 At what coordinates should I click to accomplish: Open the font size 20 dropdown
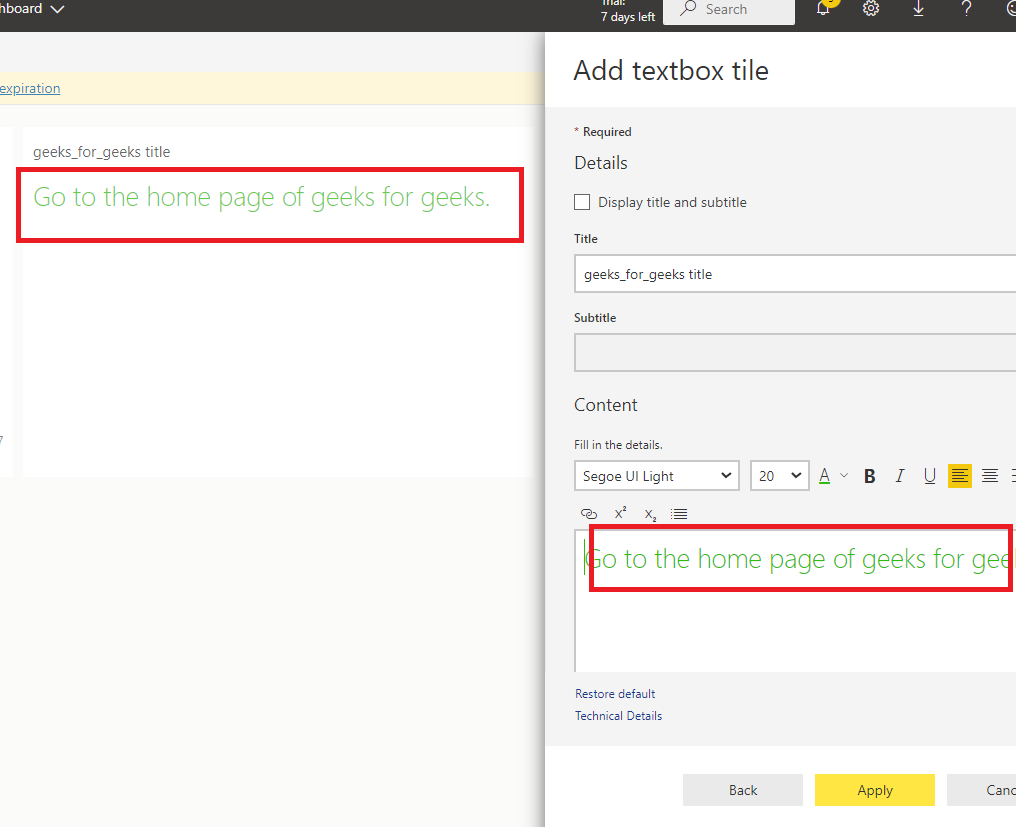point(779,476)
